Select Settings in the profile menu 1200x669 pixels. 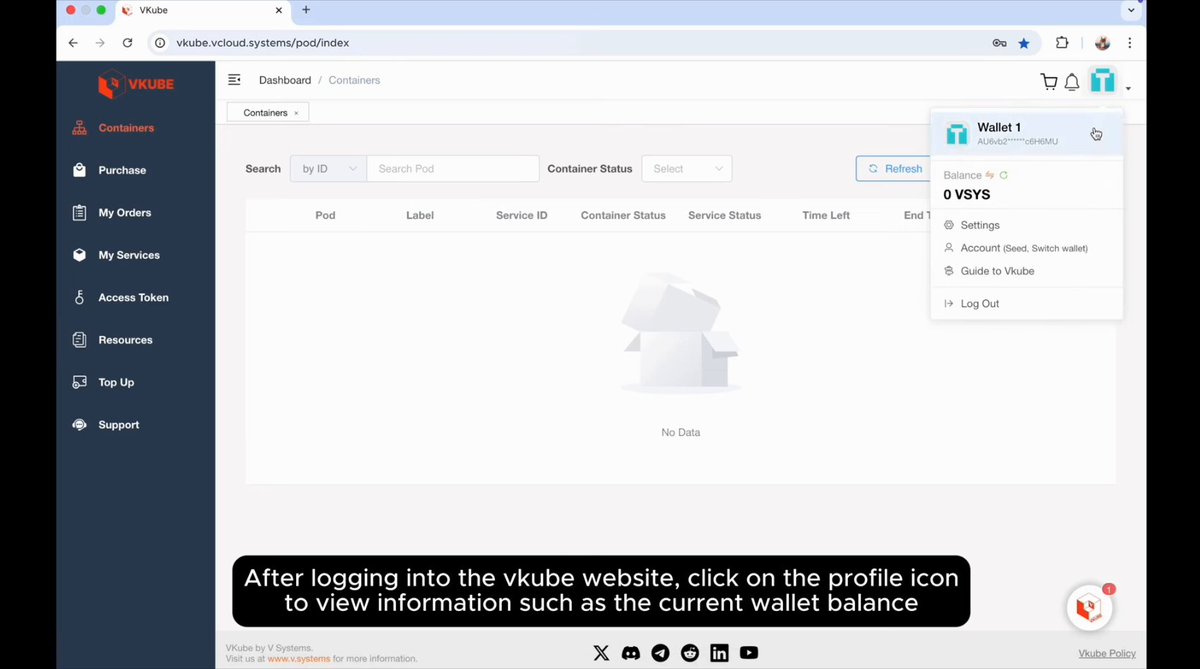[980, 225]
